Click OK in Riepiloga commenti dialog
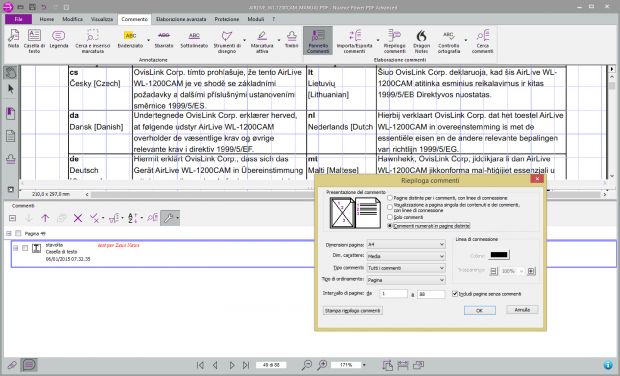The width and height of the screenshot is (620, 376). pos(480,310)
